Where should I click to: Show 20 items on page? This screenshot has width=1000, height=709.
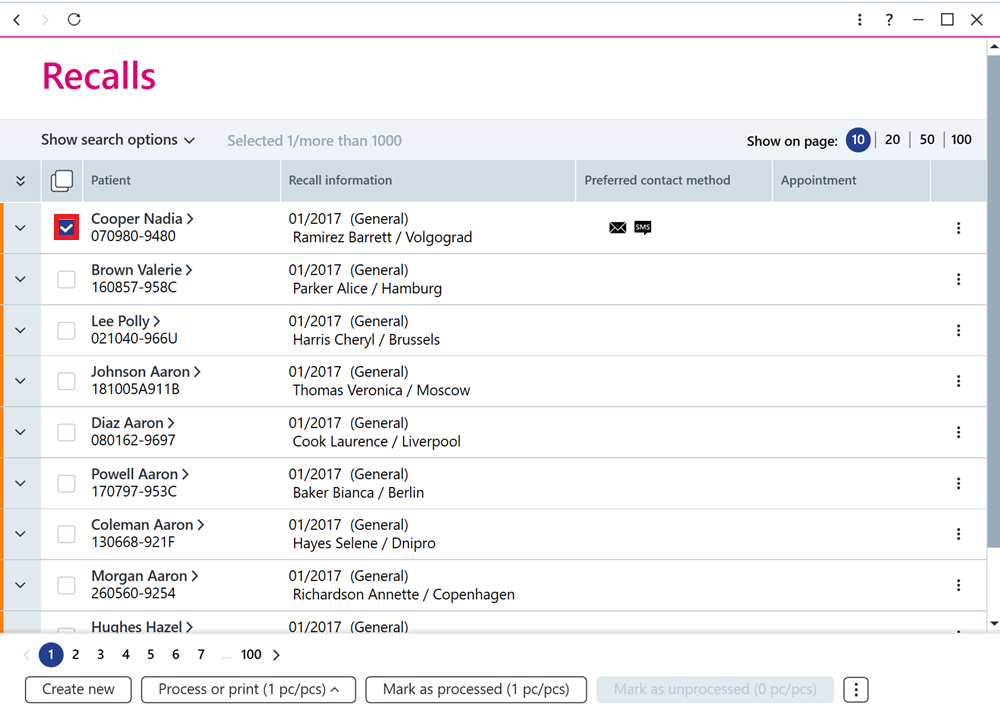coord(892,140)
